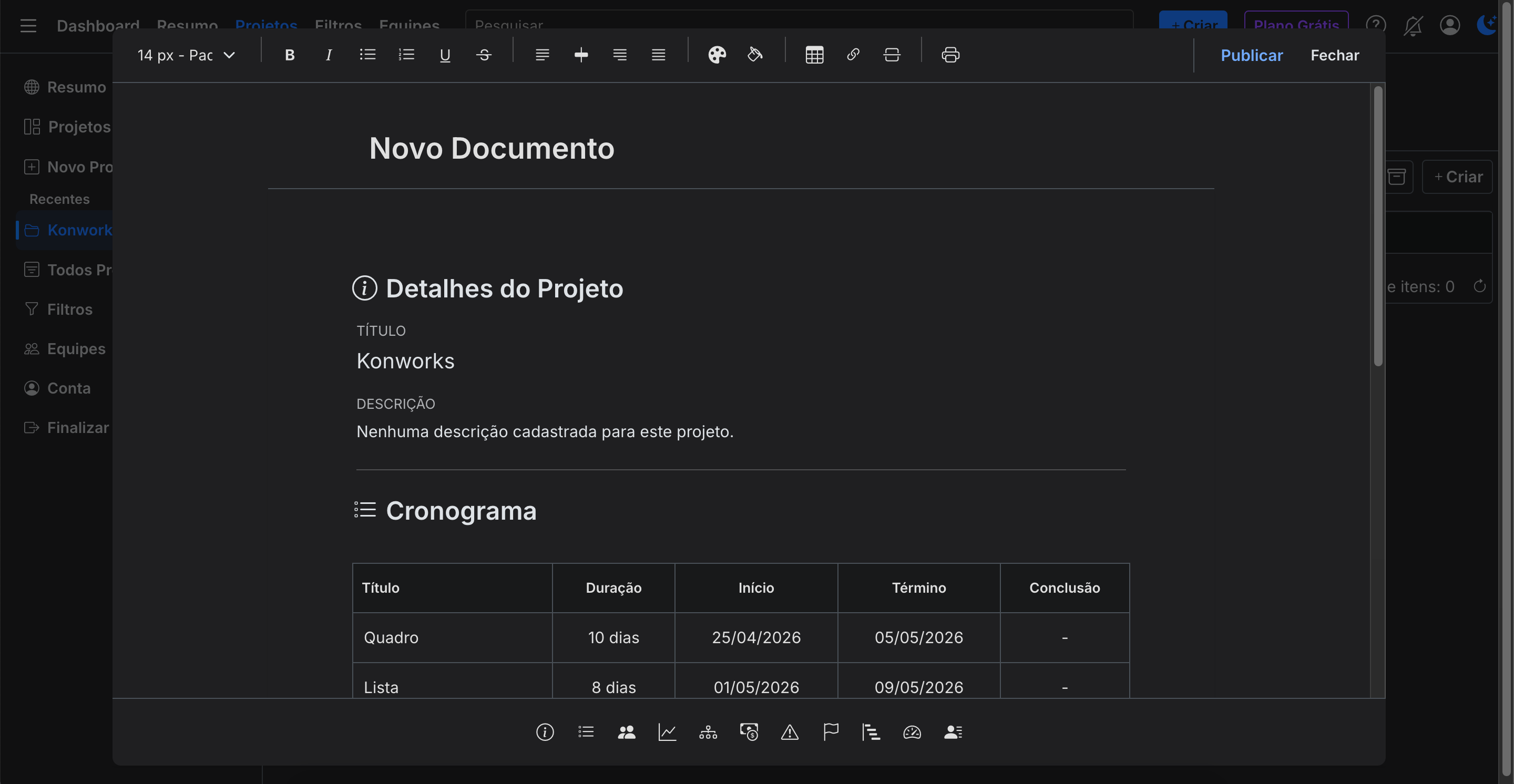Open Todos Projetos in the sidebar

pos(68,270)
